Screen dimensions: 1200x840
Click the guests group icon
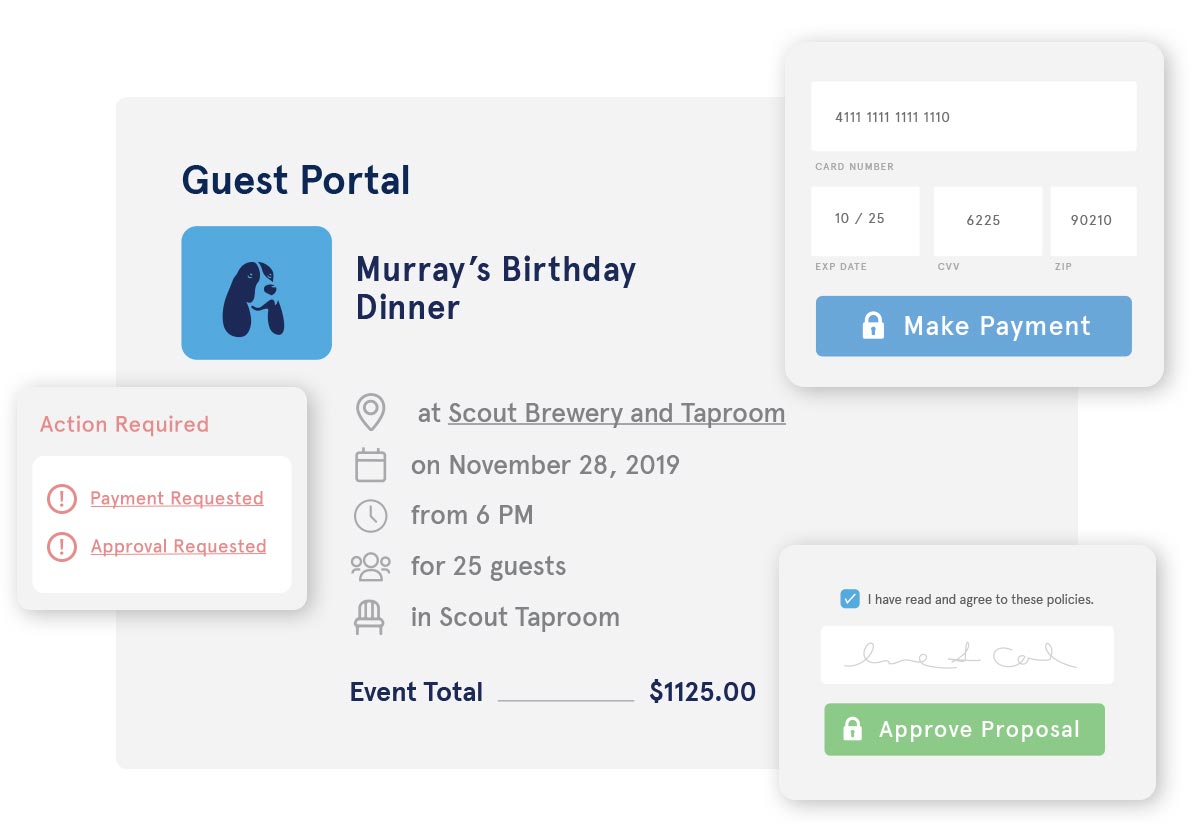(x=371, y=567)
